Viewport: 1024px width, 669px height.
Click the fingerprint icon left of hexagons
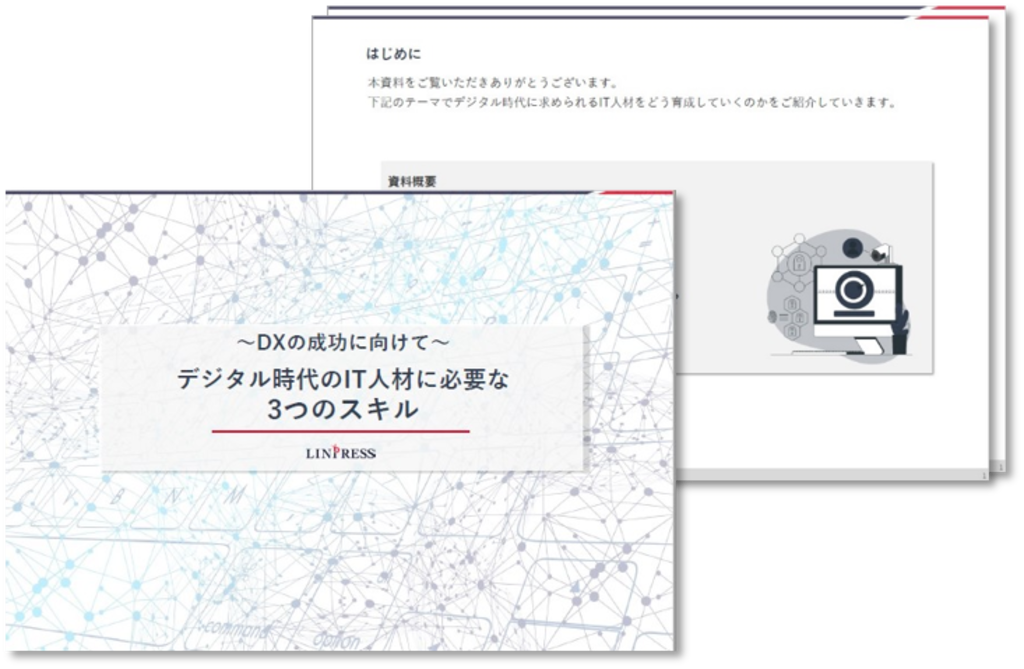pos(773,315)
